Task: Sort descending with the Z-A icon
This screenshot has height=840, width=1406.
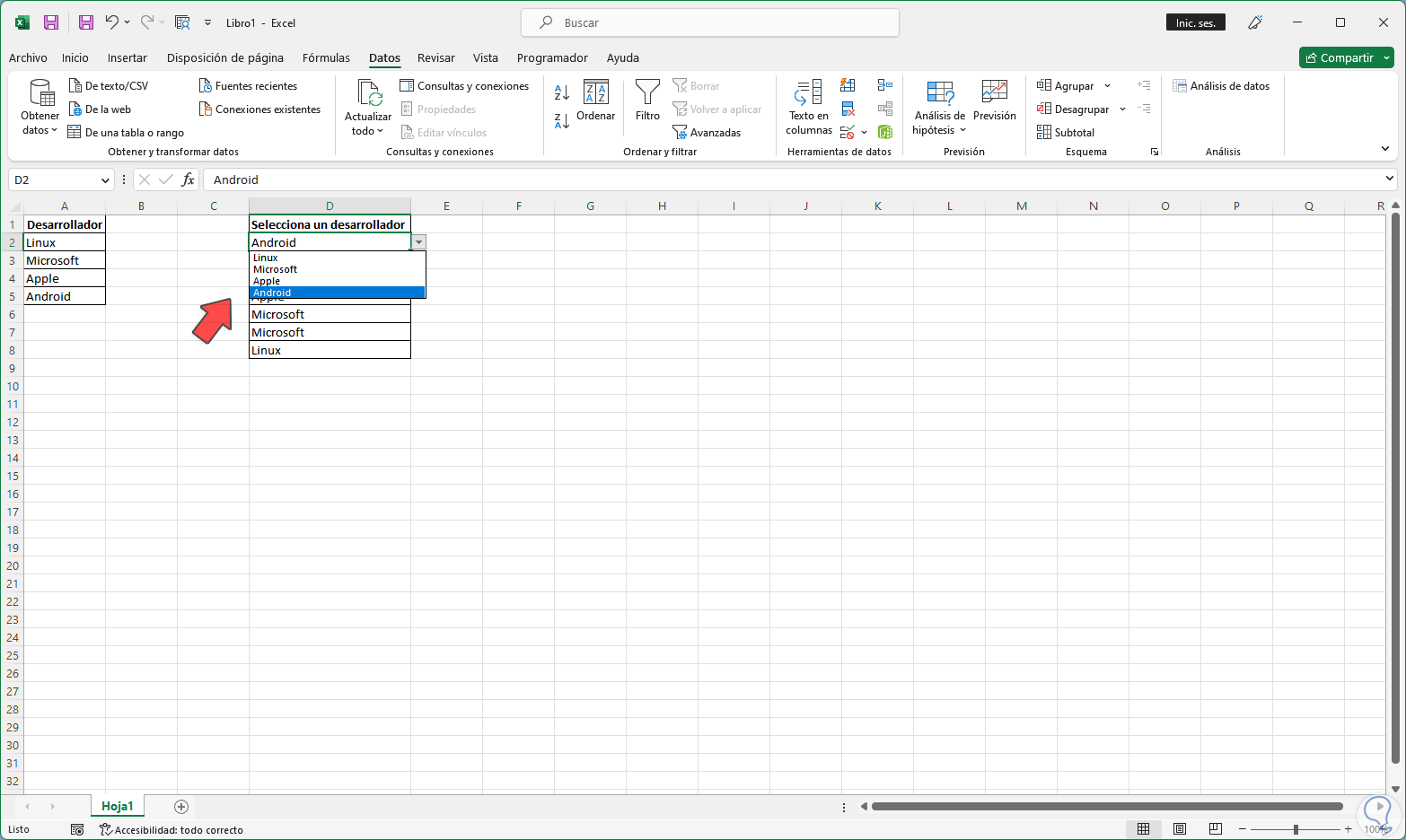Action: click(x=562, y=121)
